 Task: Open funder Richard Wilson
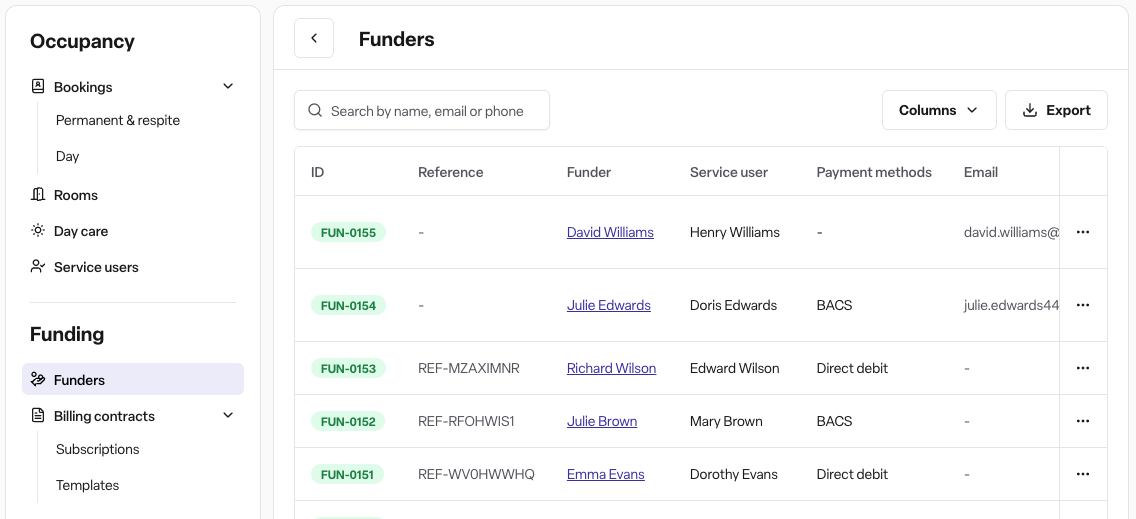click(611, 368)
